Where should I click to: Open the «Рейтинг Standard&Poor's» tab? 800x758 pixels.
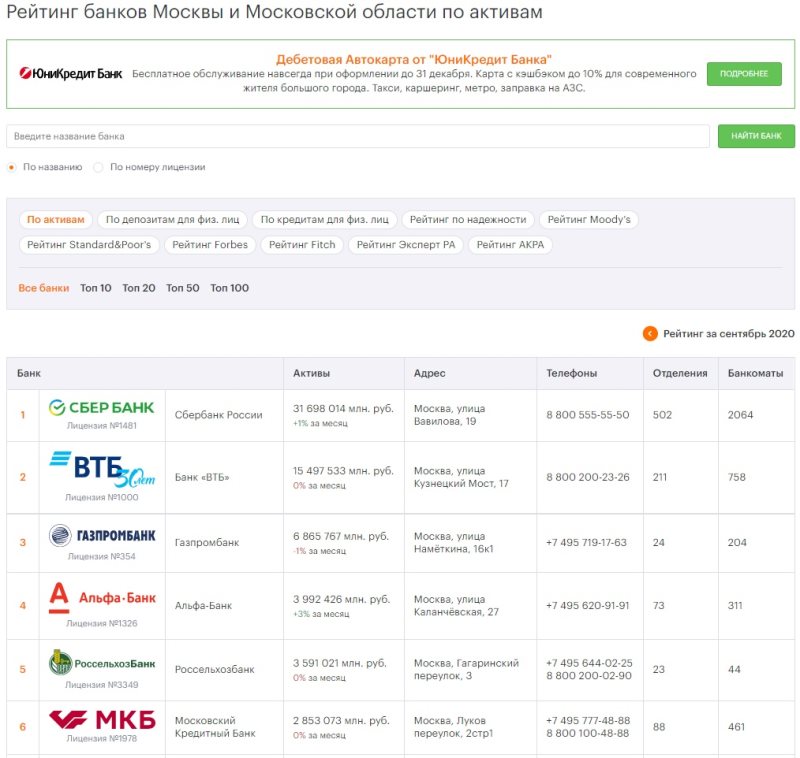(89, 244)
